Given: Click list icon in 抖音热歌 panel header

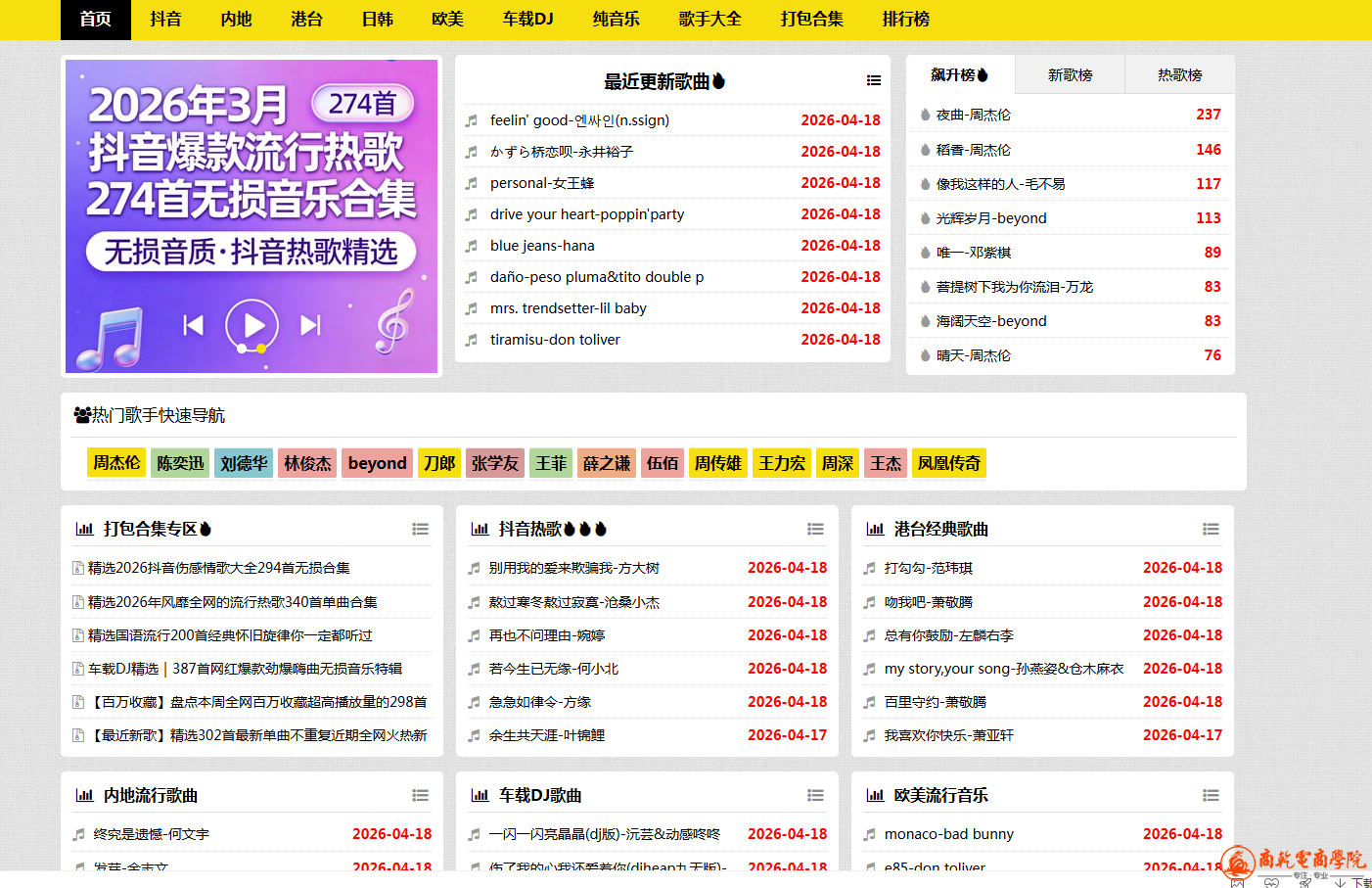Looking at the screenshot, I should point(815,529).
